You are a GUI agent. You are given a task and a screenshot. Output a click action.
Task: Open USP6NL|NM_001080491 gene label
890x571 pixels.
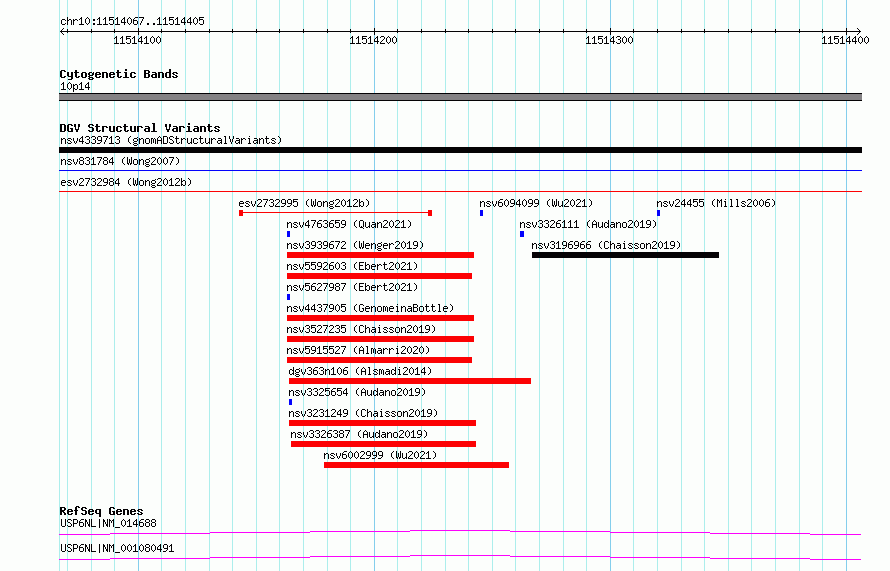pos(117,548)
